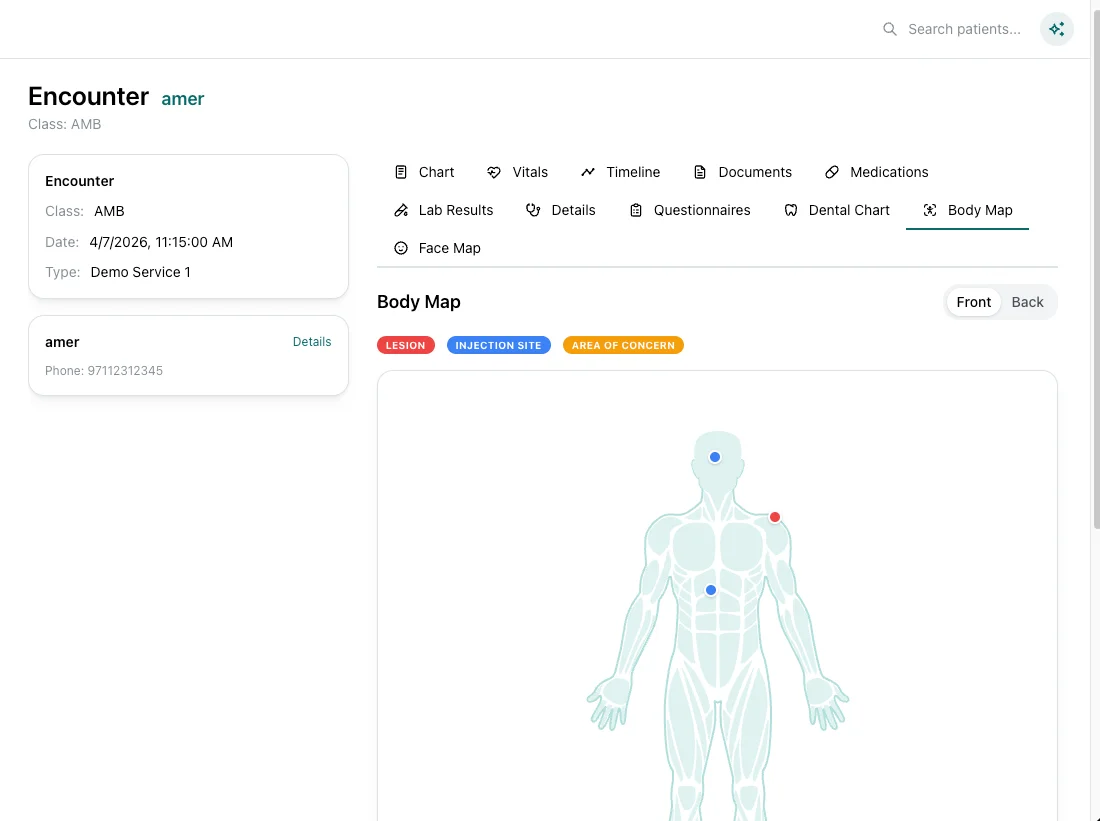The width and height of the screenshot is (1100, 821).
Task: Open the Vitals heart icon tab
Action: click(x=494, y=172)
